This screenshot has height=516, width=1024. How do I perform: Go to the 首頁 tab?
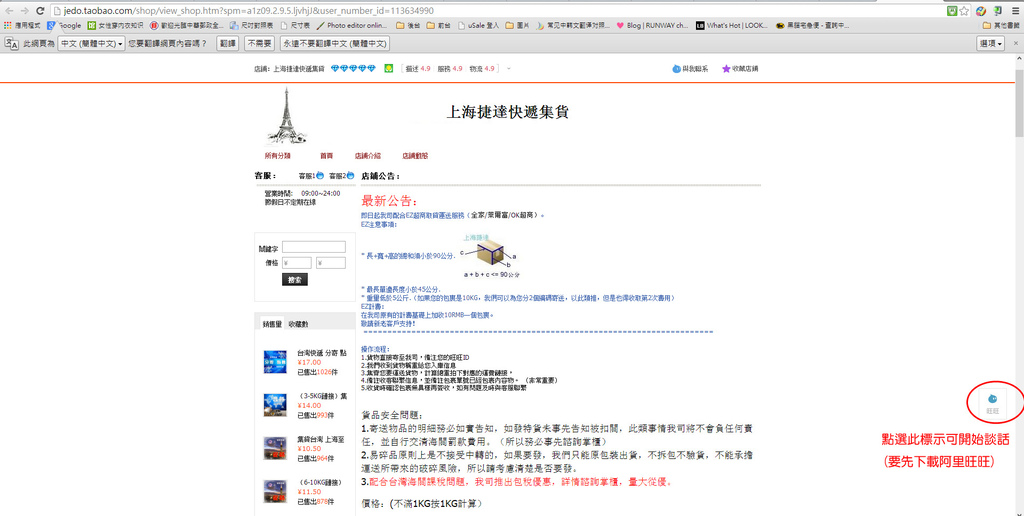pyautogui.click(x=327, y=156)
